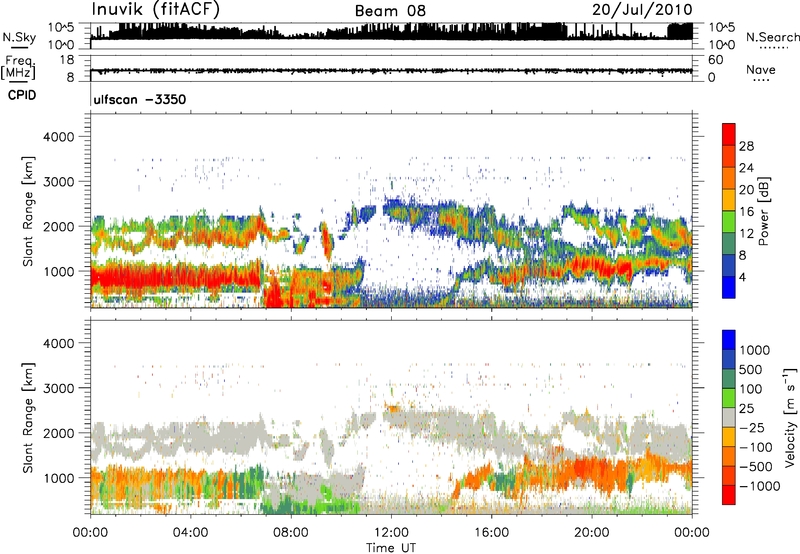800x554 pixels.
Task: Click the "-100" value on velocity colorbar
Action: point(756,447)
